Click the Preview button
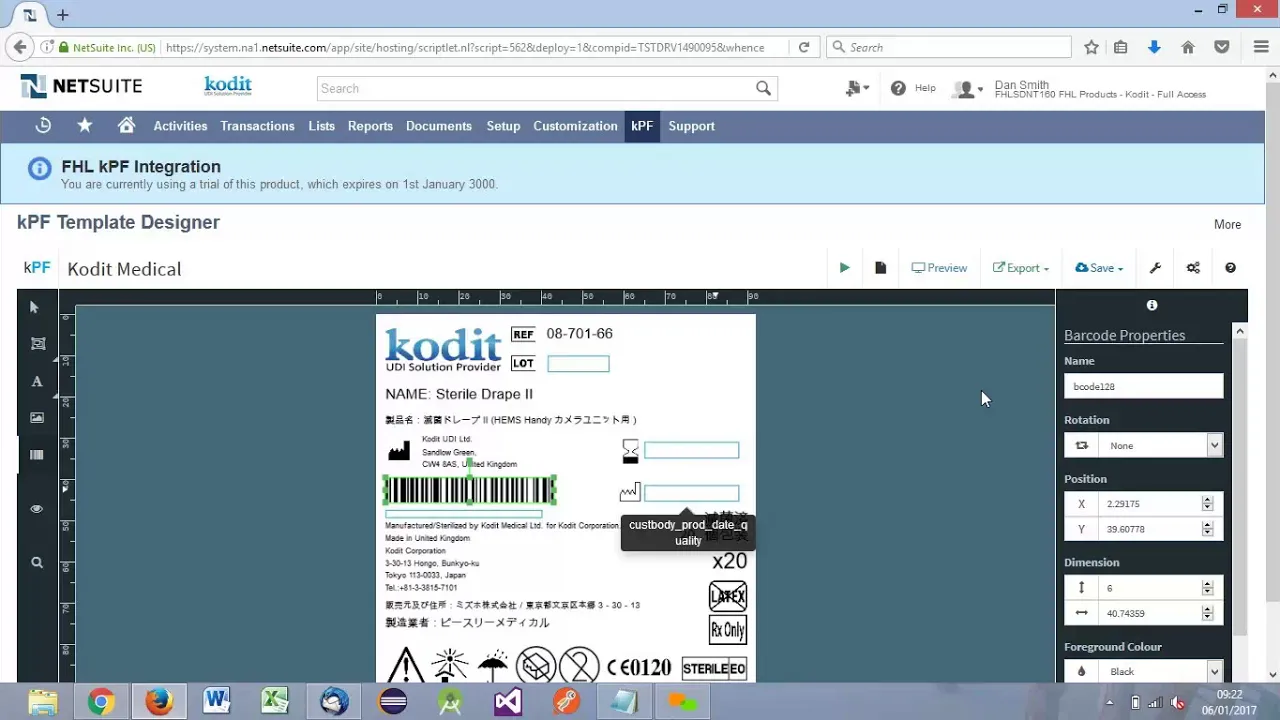Image resolution: width=1280 pixels, height=720 pixels. coord(939,268)
